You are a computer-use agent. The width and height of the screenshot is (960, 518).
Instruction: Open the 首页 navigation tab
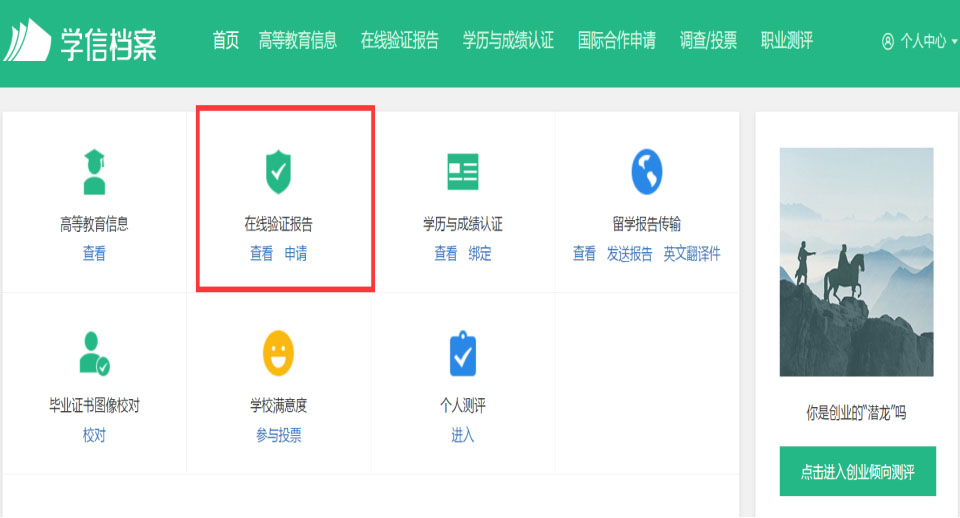coord(226,41)
